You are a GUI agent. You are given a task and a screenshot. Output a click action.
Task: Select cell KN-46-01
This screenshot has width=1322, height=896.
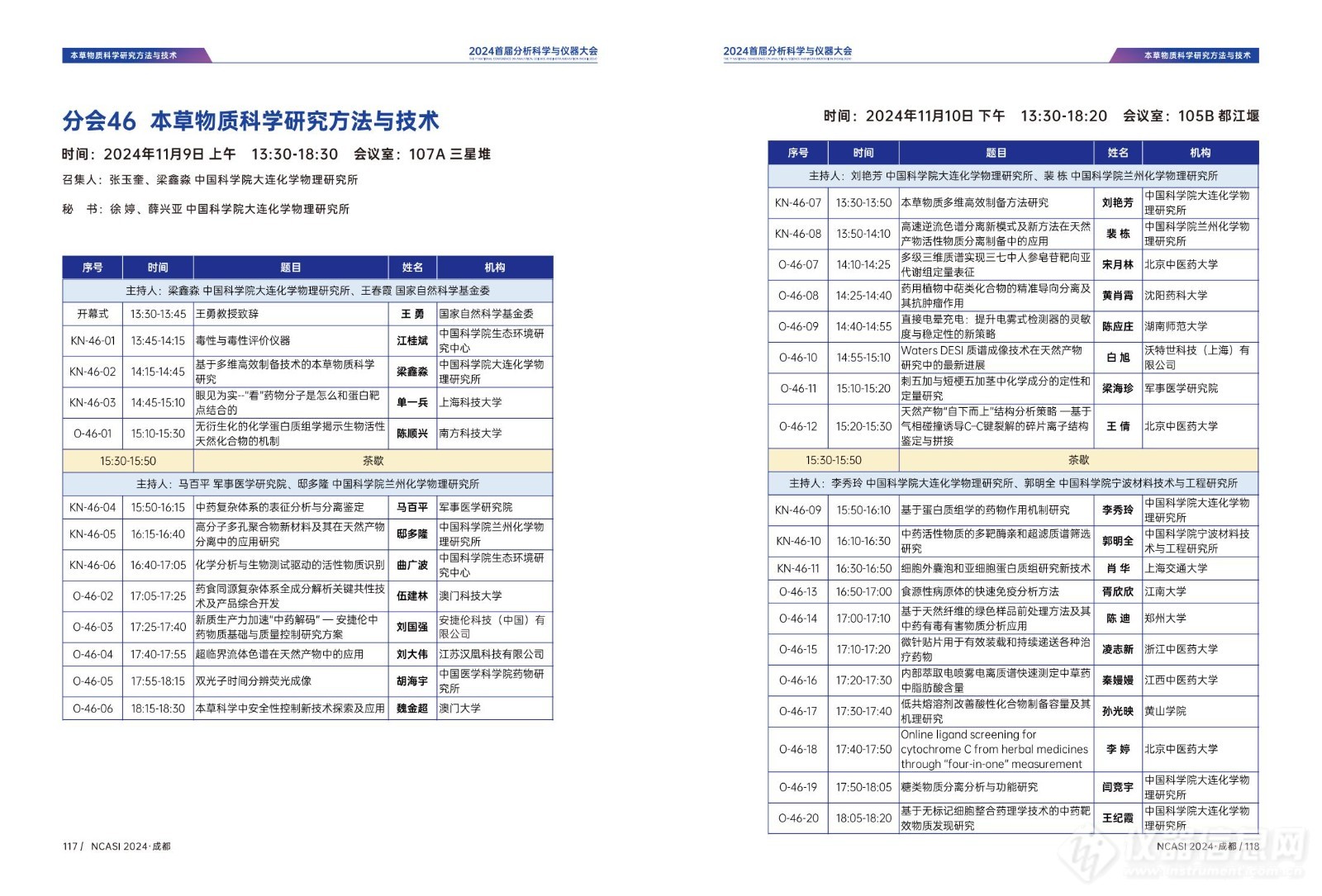click(93, 340)
